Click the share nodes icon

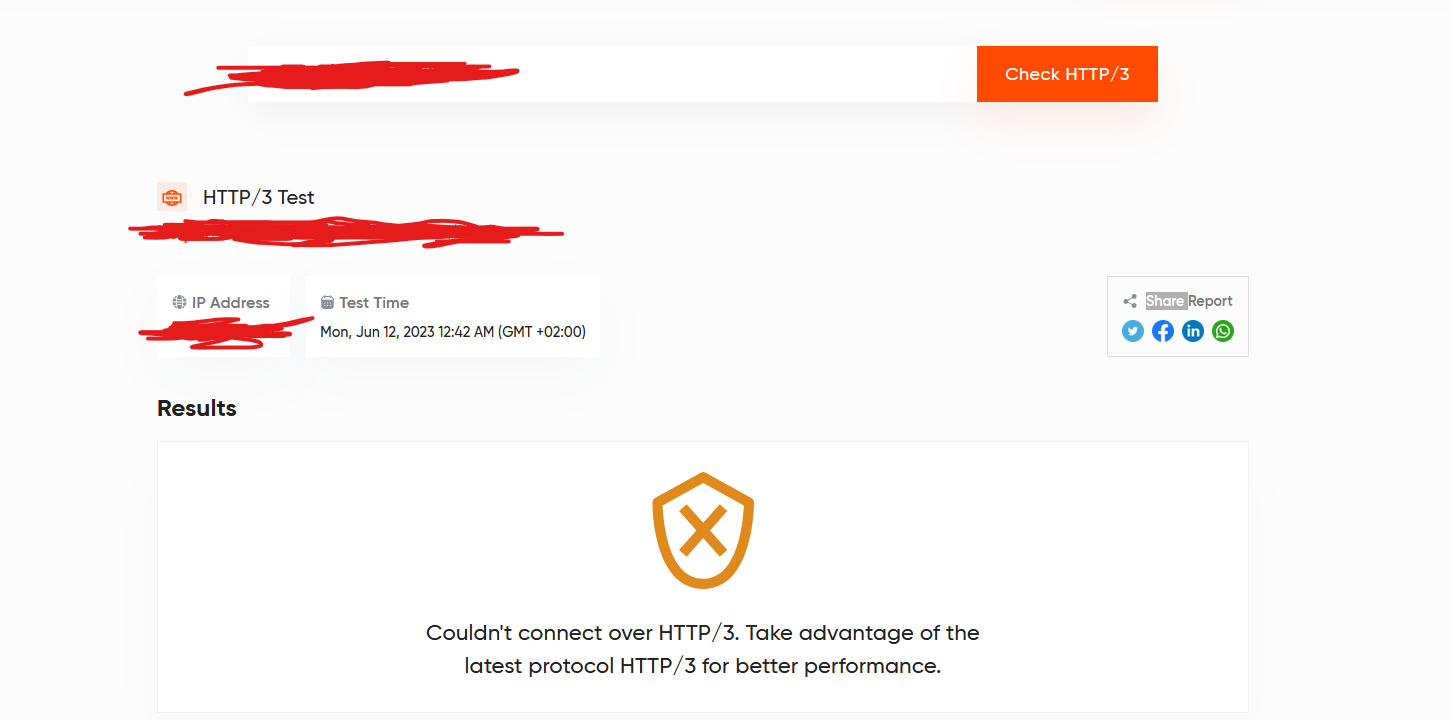tap(1130, 301)
